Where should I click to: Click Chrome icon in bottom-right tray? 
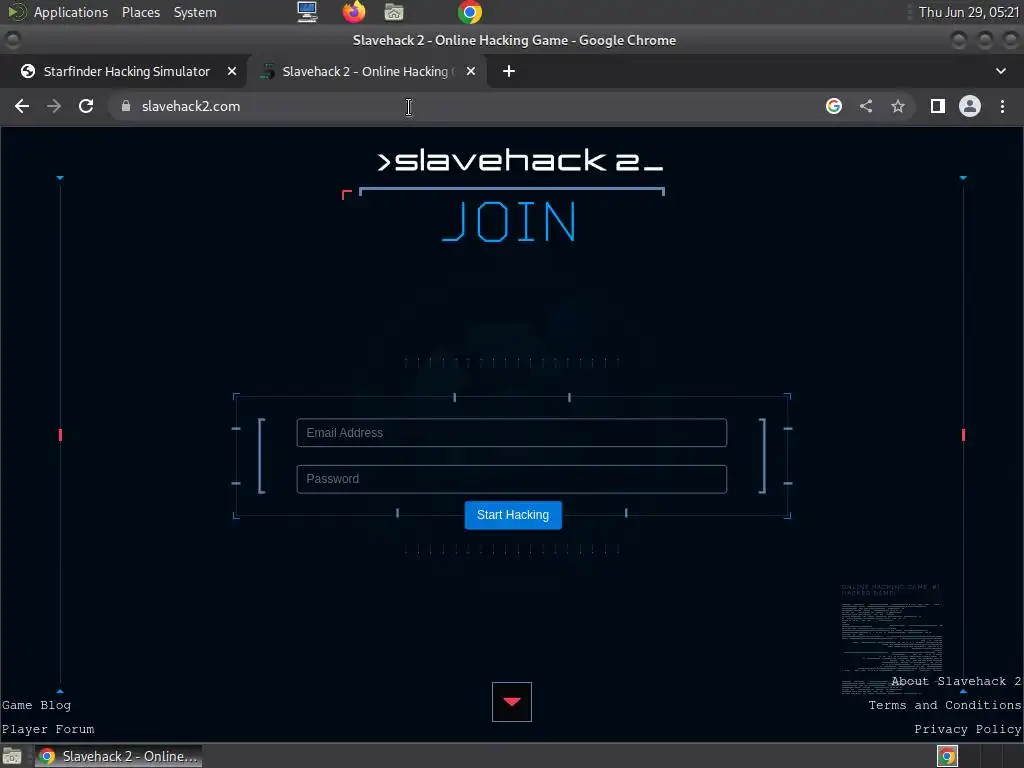click(948, 756)
